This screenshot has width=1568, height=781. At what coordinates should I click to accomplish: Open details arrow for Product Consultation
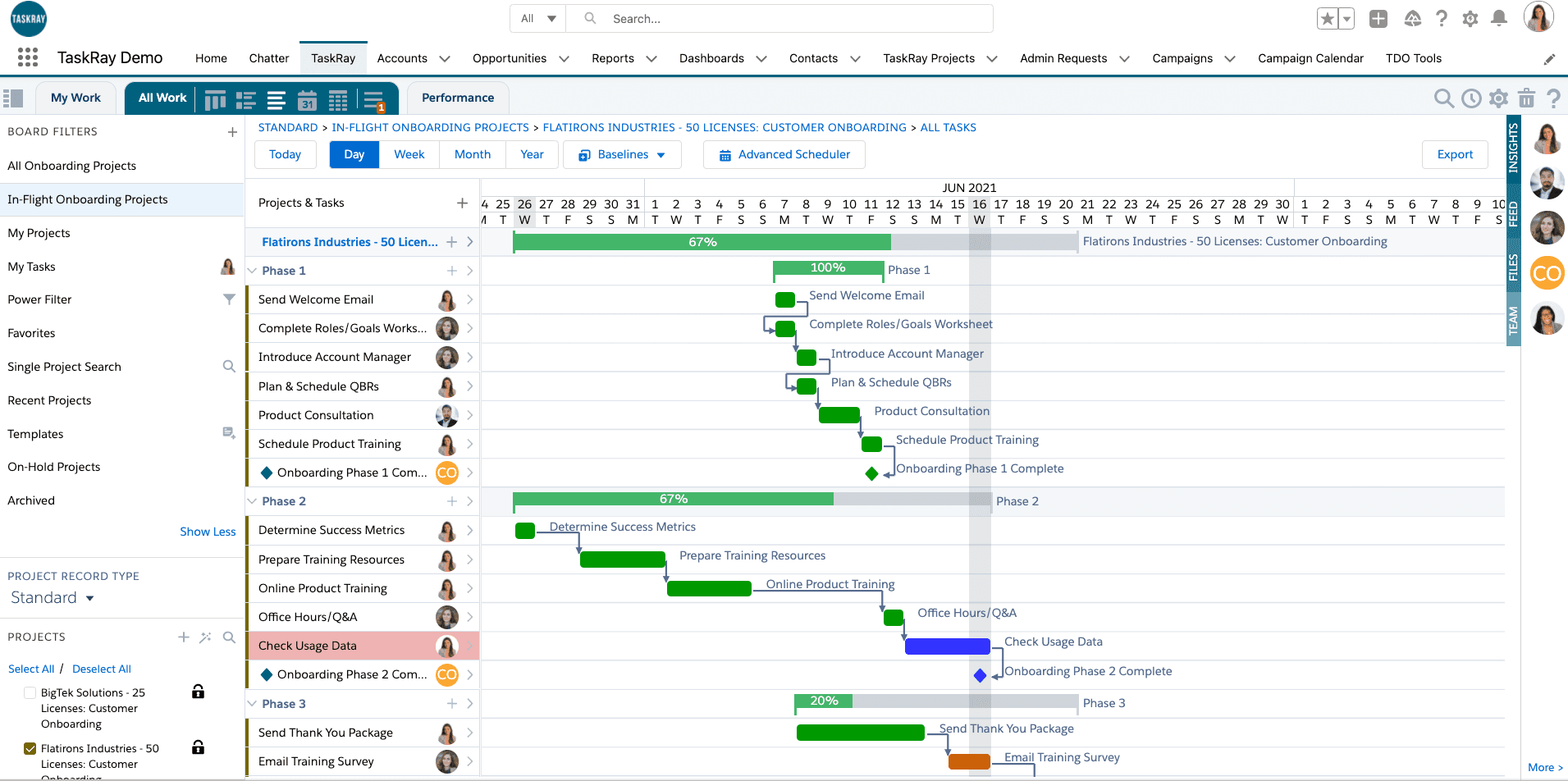[x=470, y=415]
